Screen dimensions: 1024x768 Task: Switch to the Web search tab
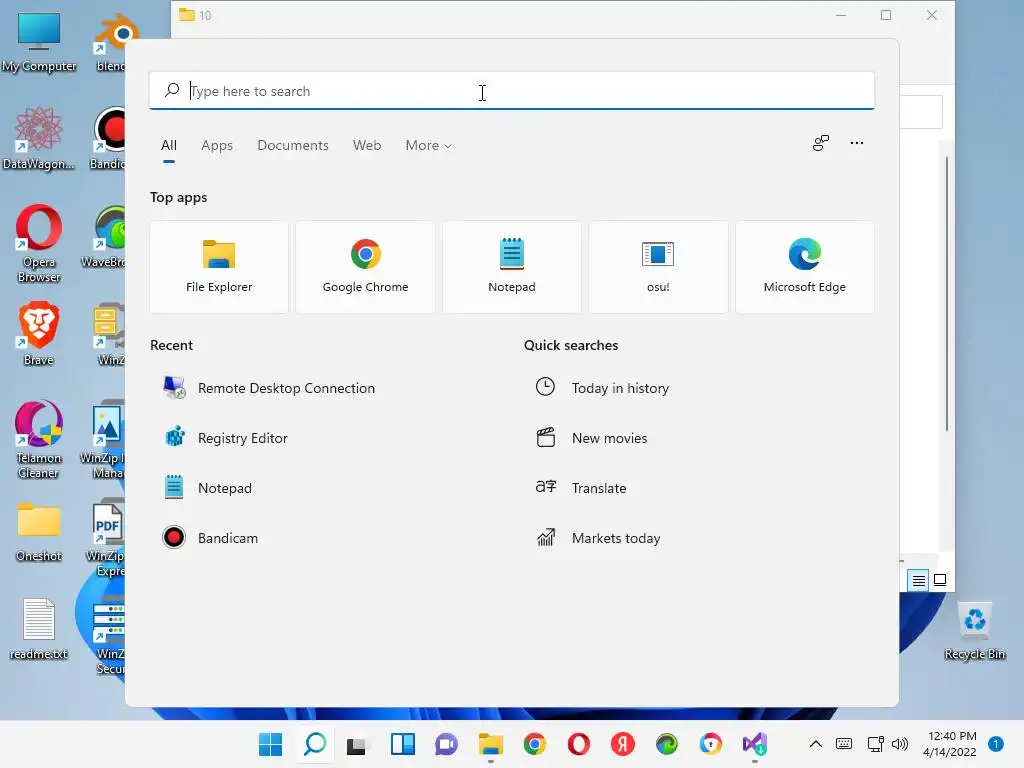tap(367, 146)
